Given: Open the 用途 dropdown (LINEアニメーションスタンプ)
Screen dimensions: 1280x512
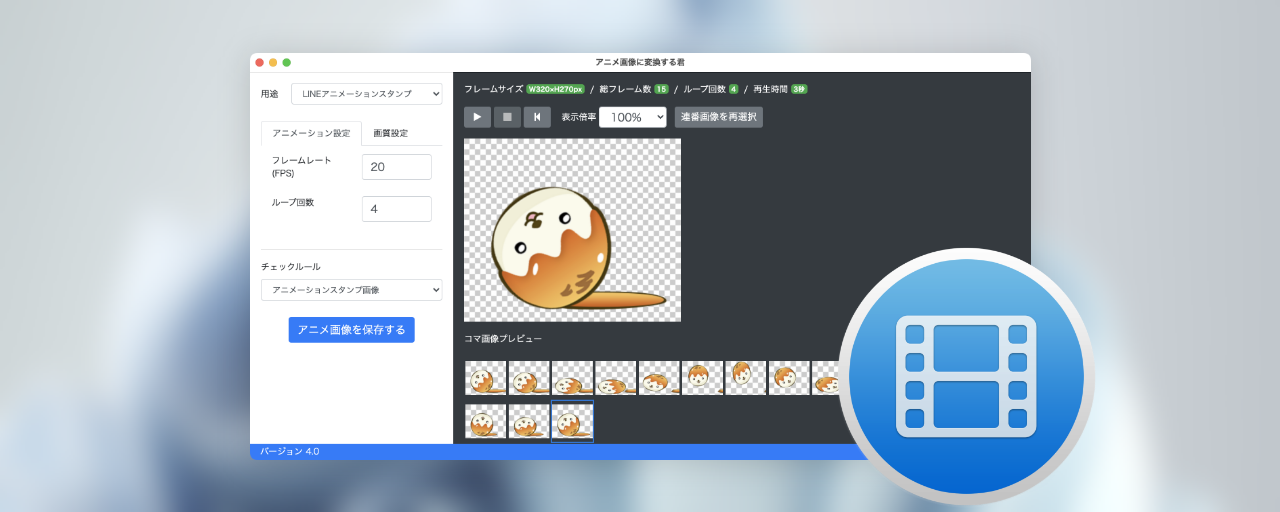Looking at the screenshot, I should [366, 94].
